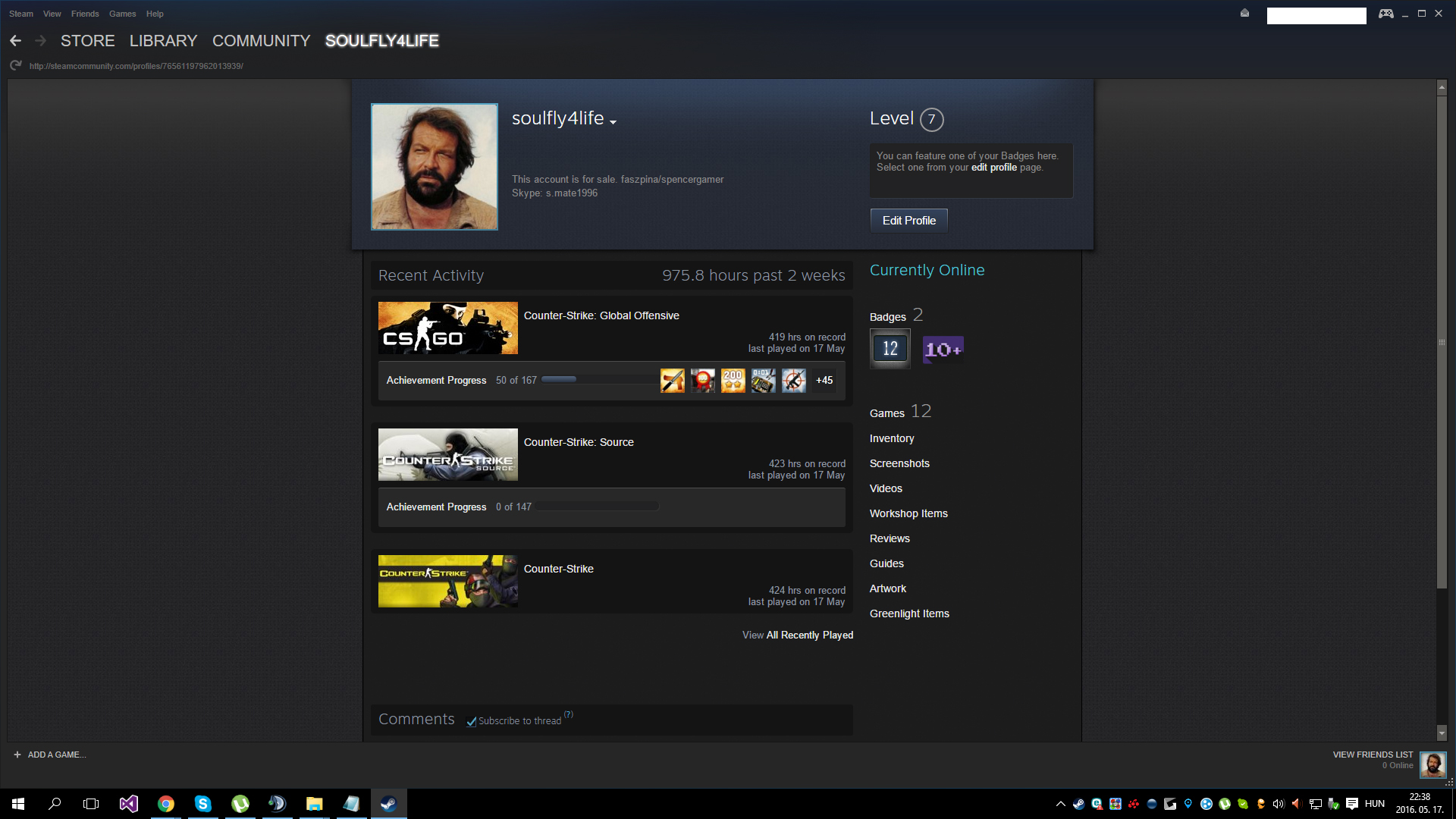The image size is (1456, 819).
Task: Open Task View on the taskbar
Action: pos(91,804)
